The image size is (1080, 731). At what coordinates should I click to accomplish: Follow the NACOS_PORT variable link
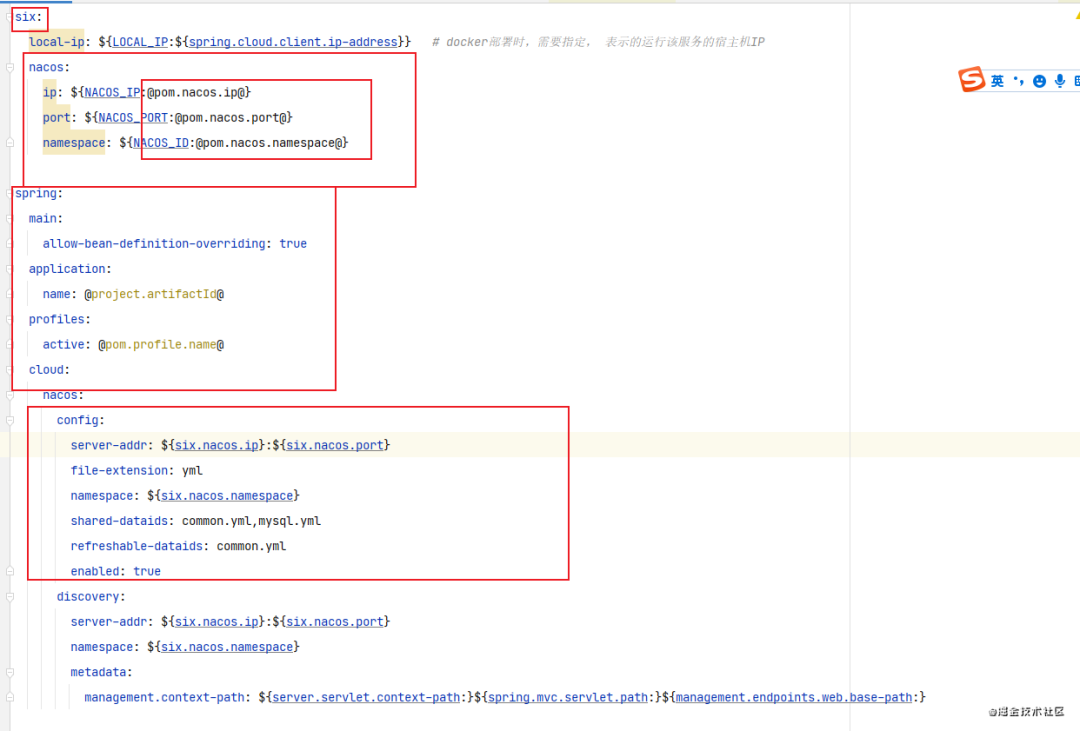[x=133, y=118]
